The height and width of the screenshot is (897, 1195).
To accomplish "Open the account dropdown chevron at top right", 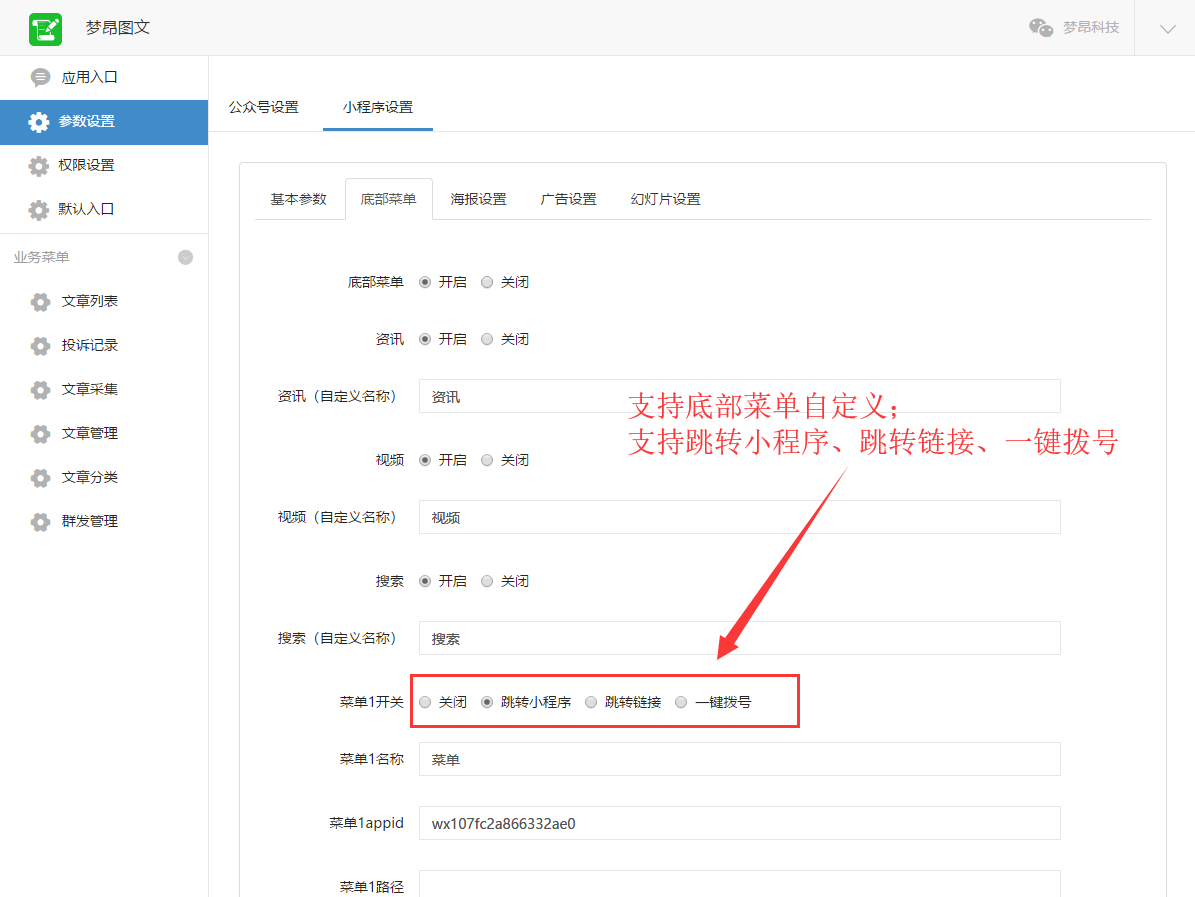I will tap(1168, 29).
